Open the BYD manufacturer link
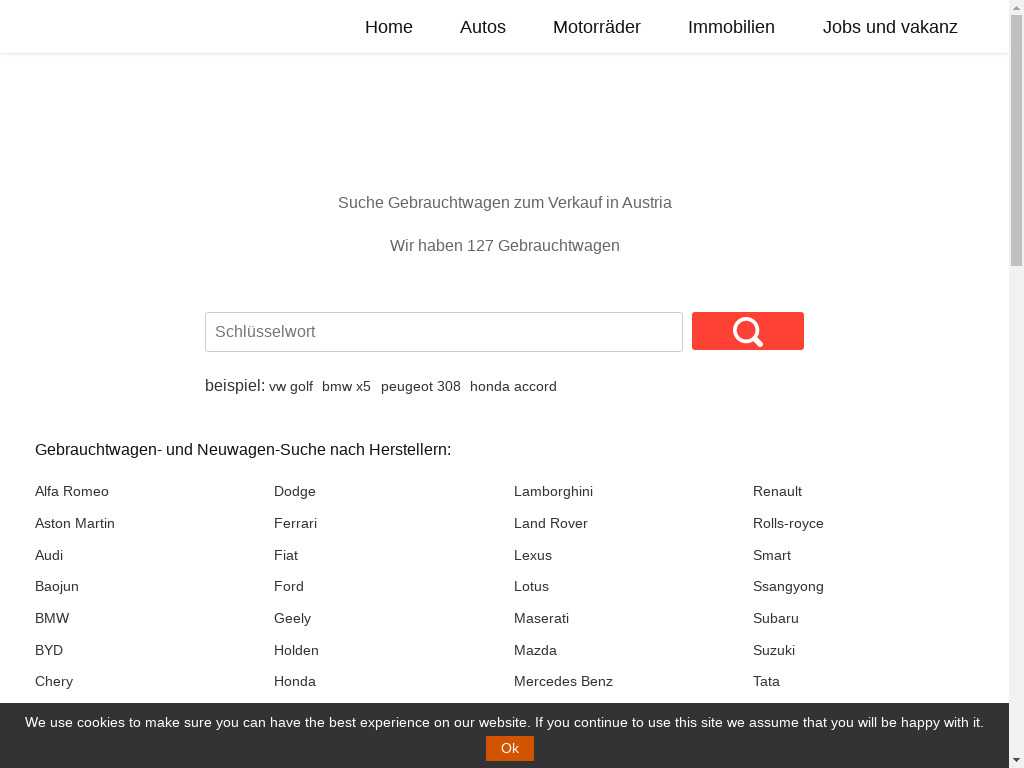The image size is (1024, 768). [x=49, y=650]
